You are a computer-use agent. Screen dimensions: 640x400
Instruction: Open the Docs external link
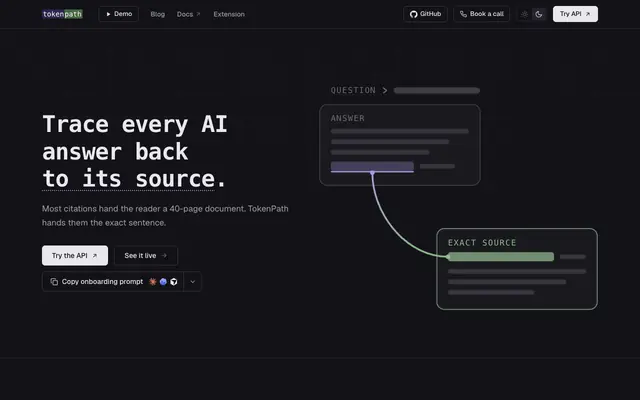[189, 14]
